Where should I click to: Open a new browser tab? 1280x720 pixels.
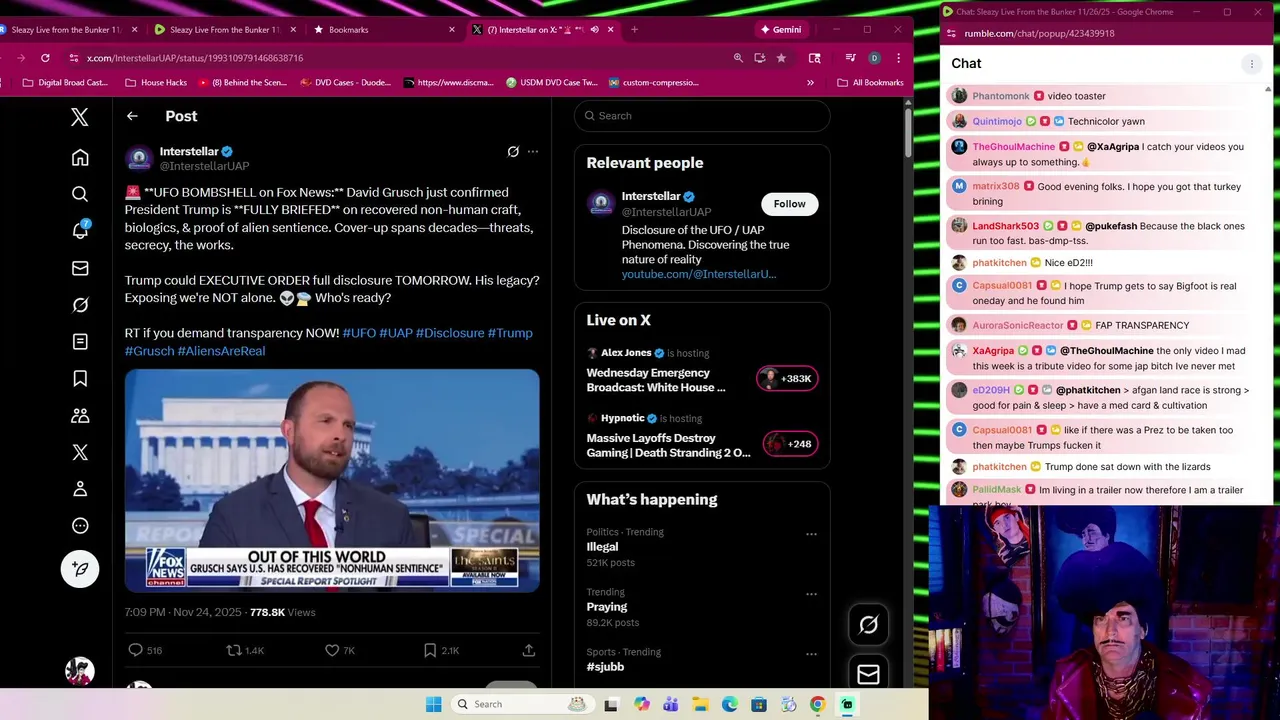(634, 29)
